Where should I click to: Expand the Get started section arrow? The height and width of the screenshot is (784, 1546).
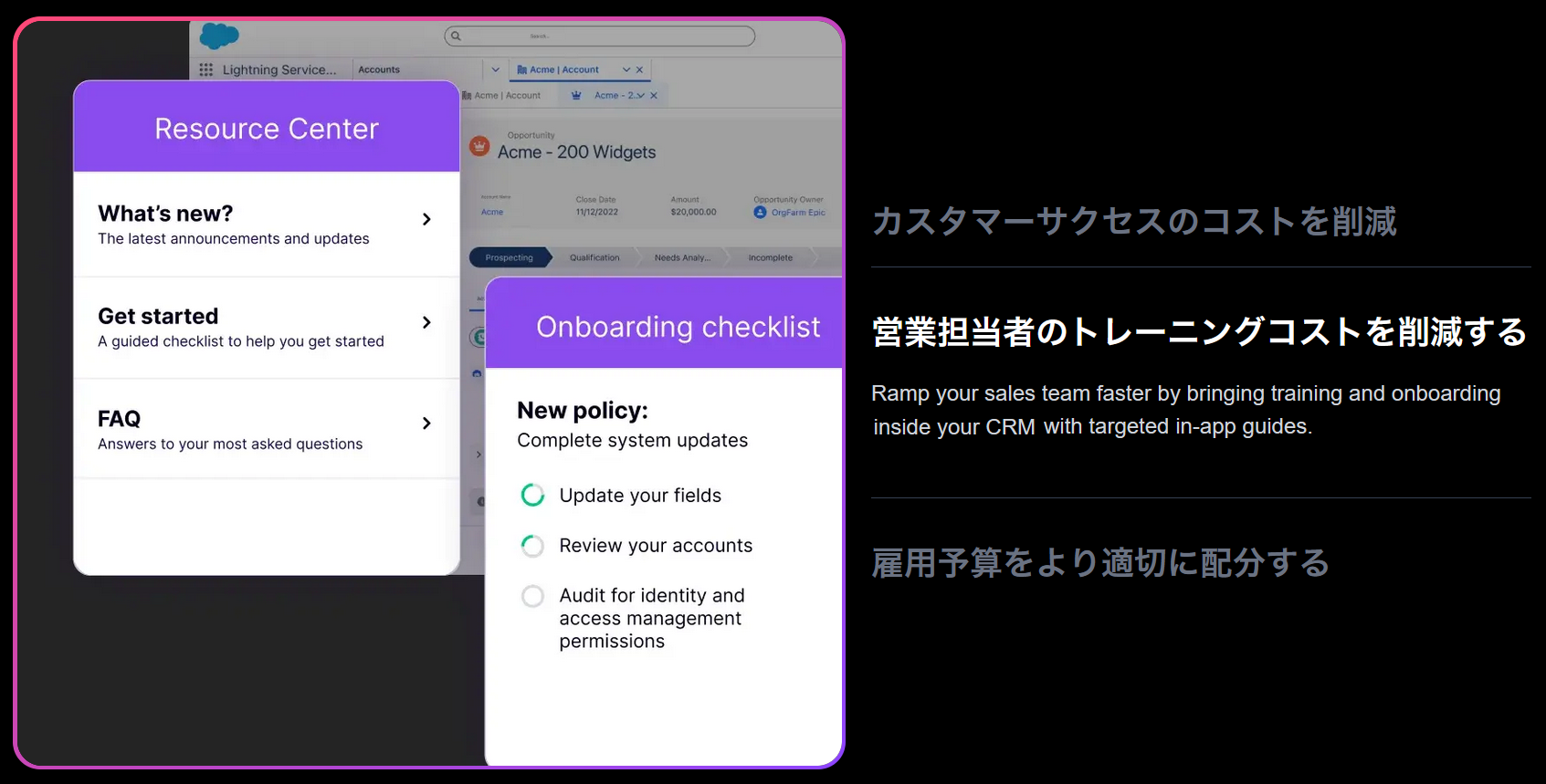pyautogui.click(x=426, y=322)
